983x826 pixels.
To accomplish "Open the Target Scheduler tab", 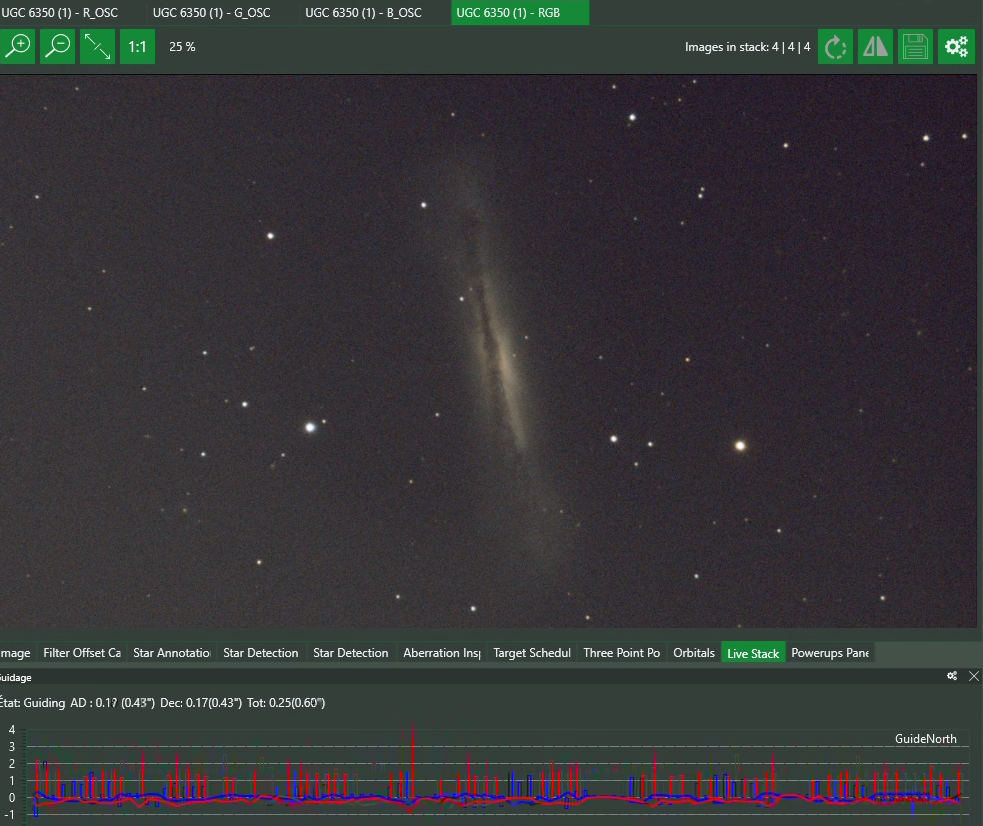I will pyautogui.click(x=532, y=652).
